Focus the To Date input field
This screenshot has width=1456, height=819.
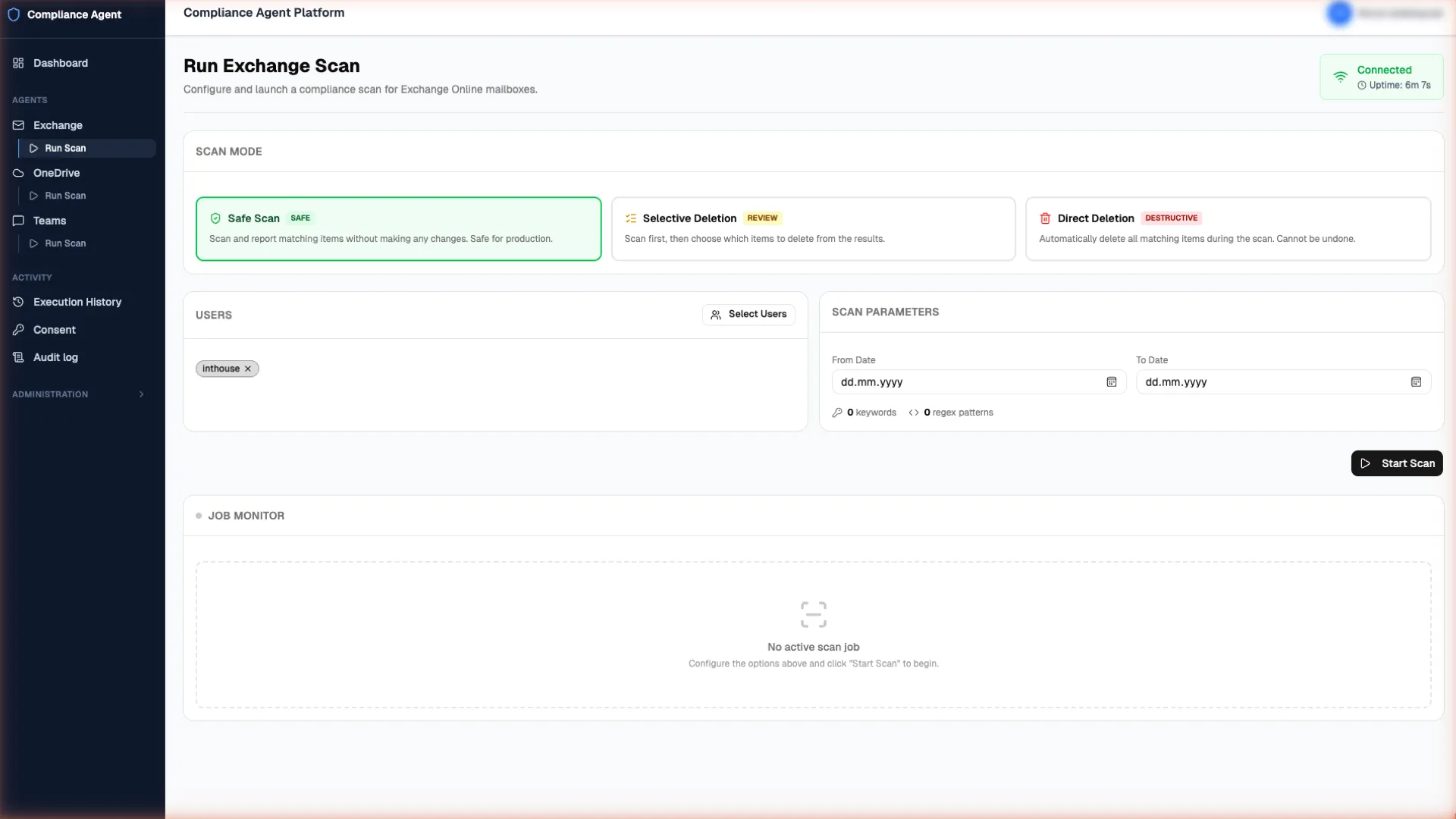pos(1283,382)
